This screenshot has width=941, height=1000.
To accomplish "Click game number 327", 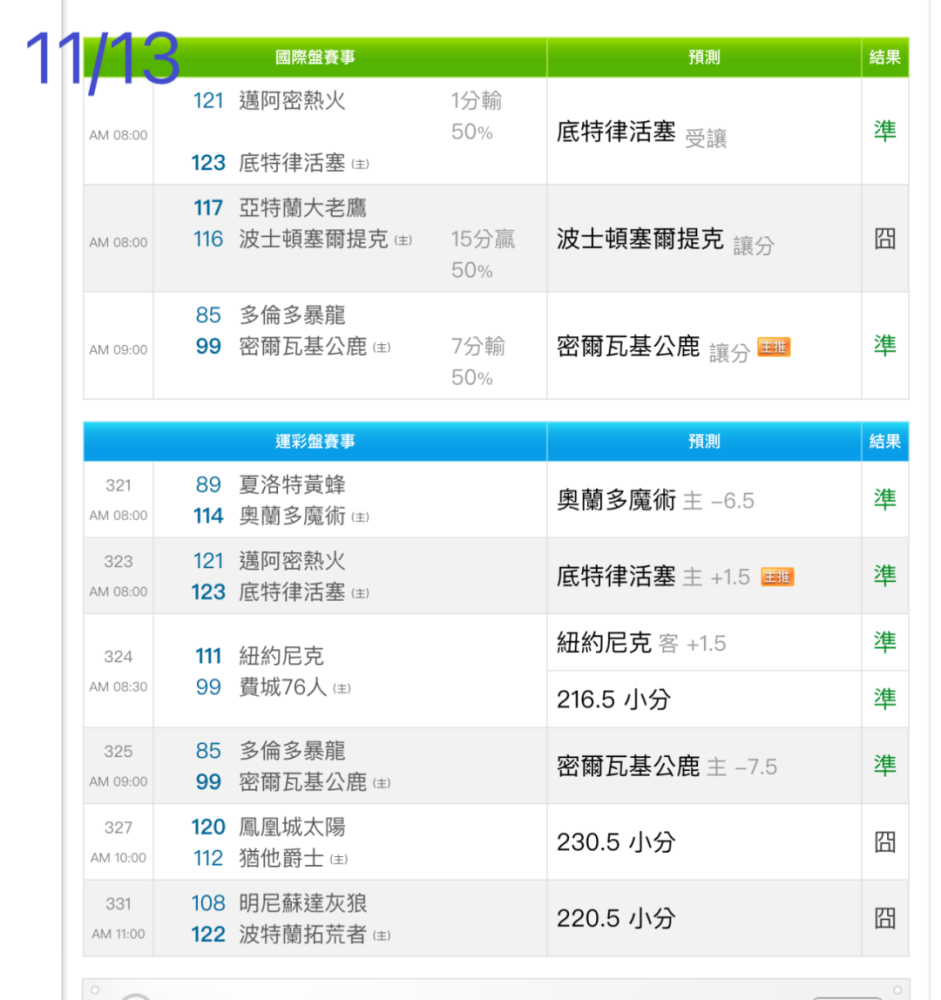I will (x=118, y=828).
